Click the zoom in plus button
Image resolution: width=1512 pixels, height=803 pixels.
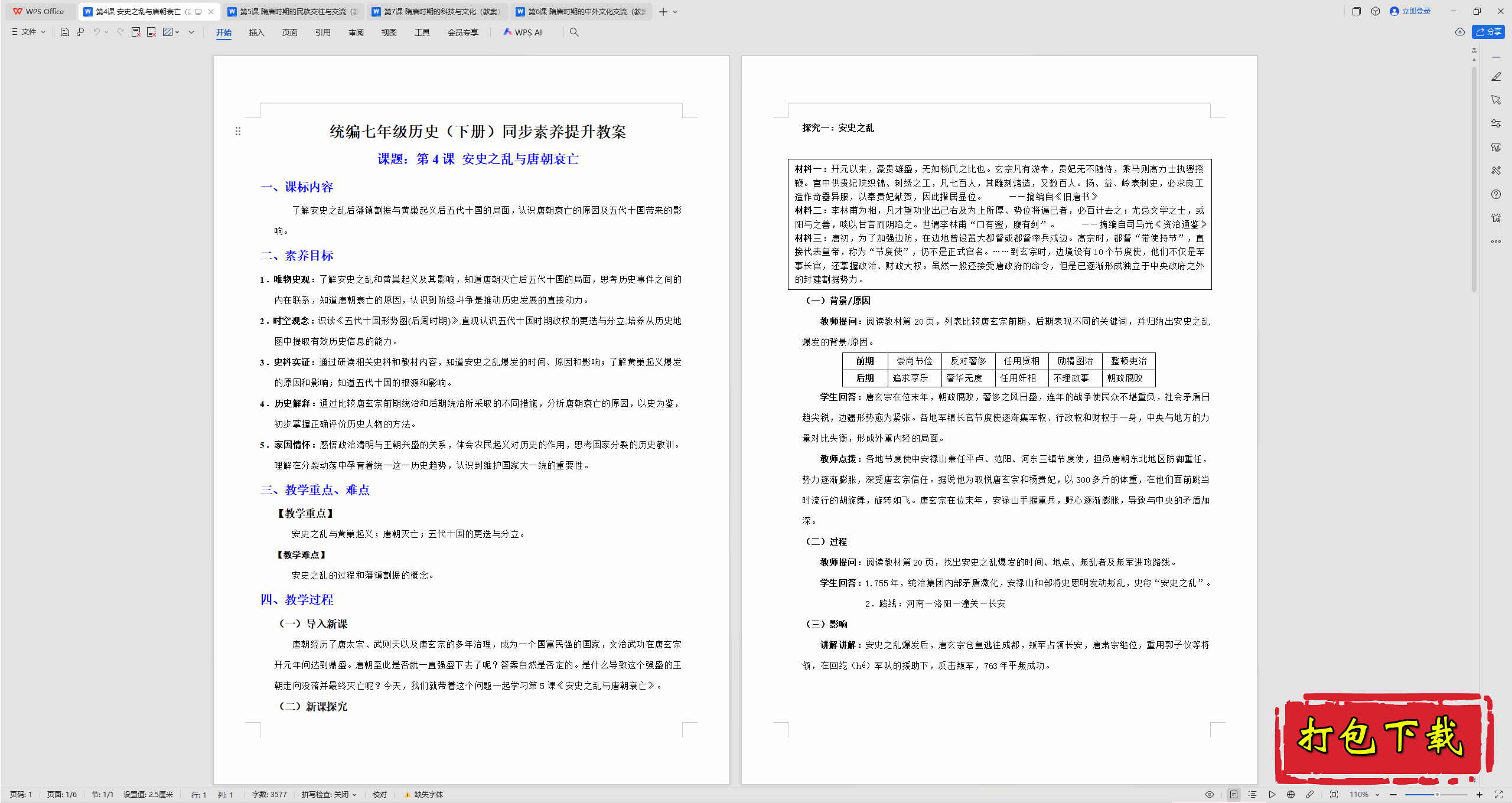point(1480,795)
